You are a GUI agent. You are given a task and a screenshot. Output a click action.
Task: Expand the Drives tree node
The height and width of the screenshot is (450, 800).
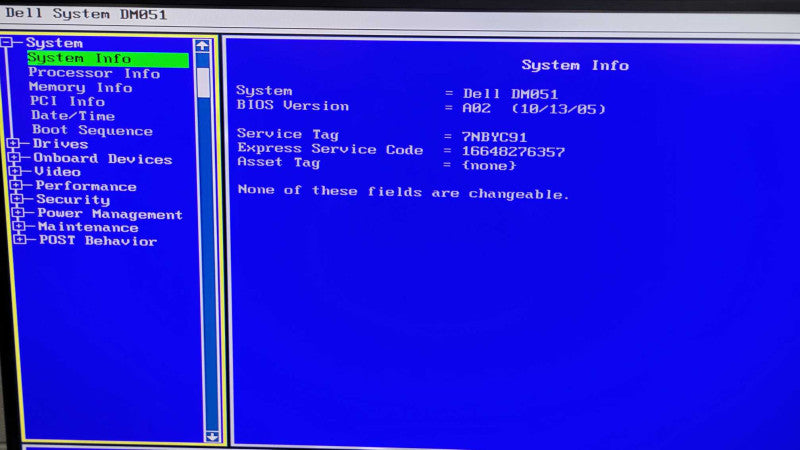click(14, 143)
